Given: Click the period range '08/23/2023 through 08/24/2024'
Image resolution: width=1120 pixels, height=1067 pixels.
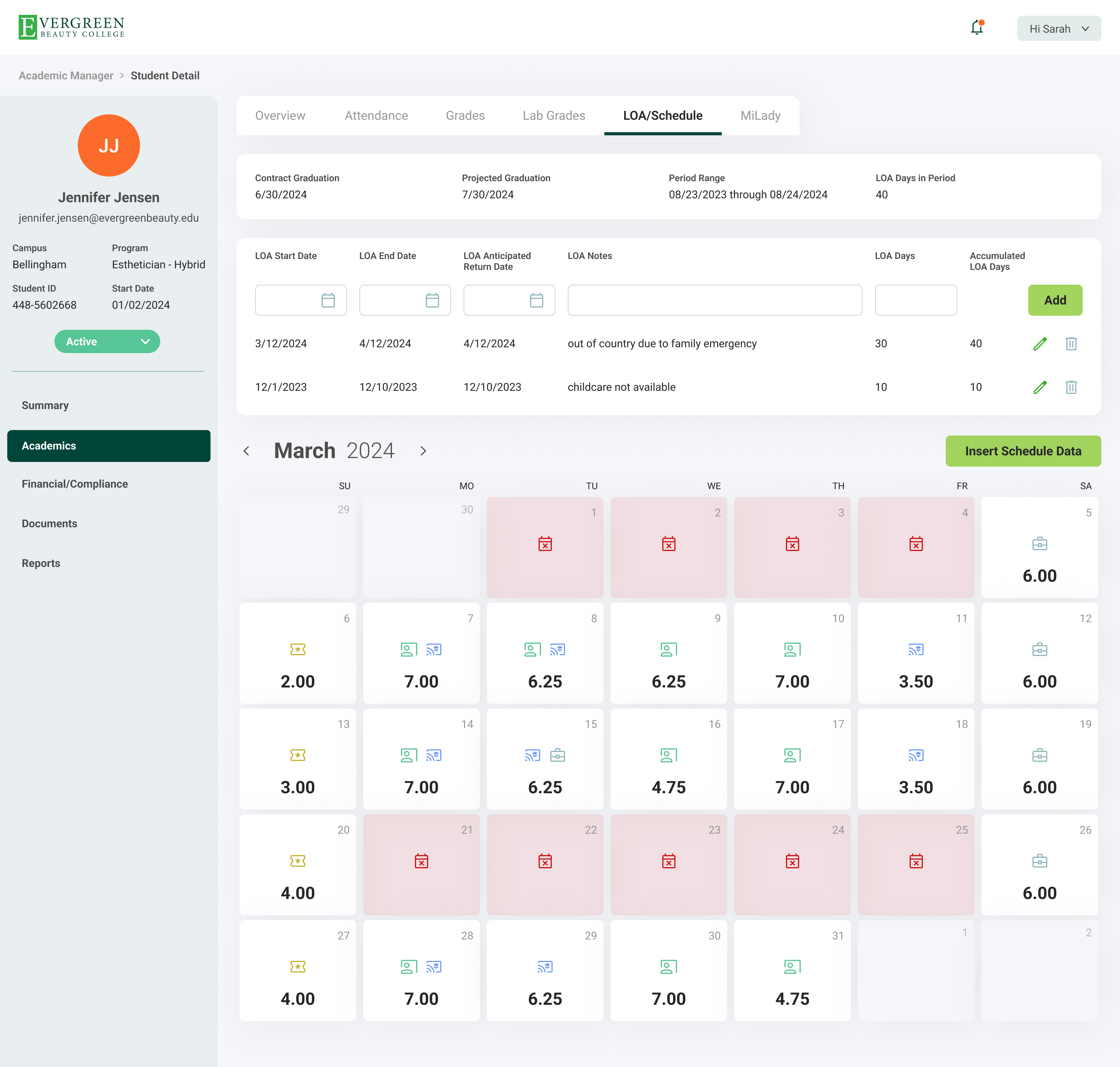Looking at the screenshot, I should click(x=748, y=194).
